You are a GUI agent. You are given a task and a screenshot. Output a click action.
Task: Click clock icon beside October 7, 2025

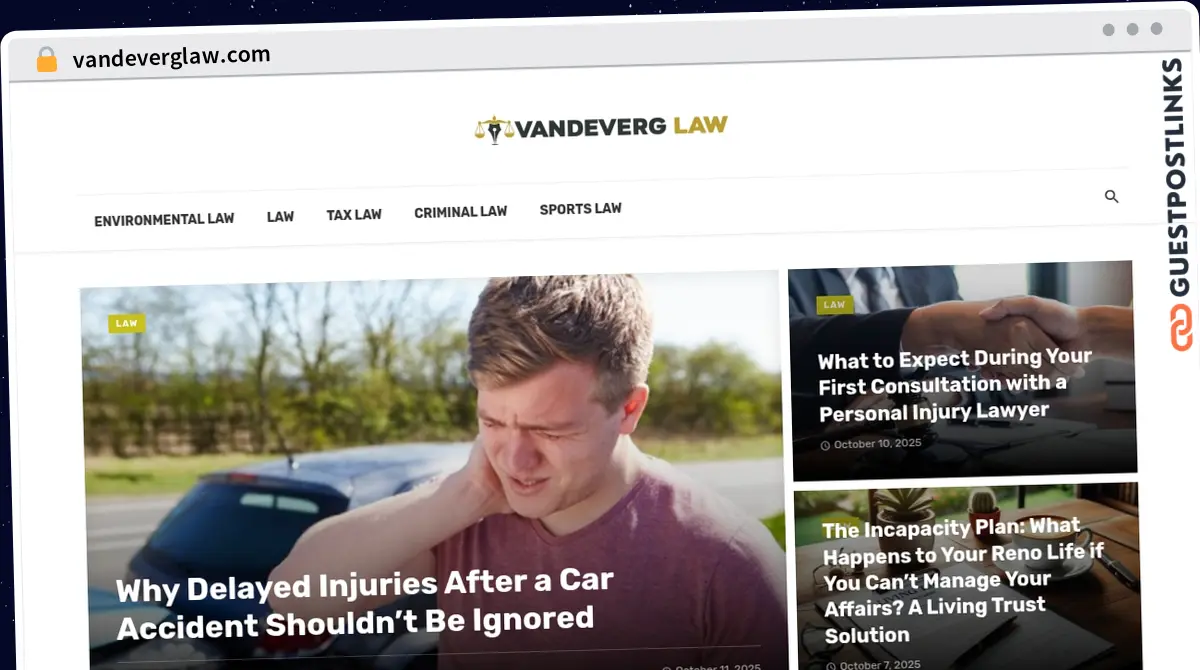pos(830,665)
